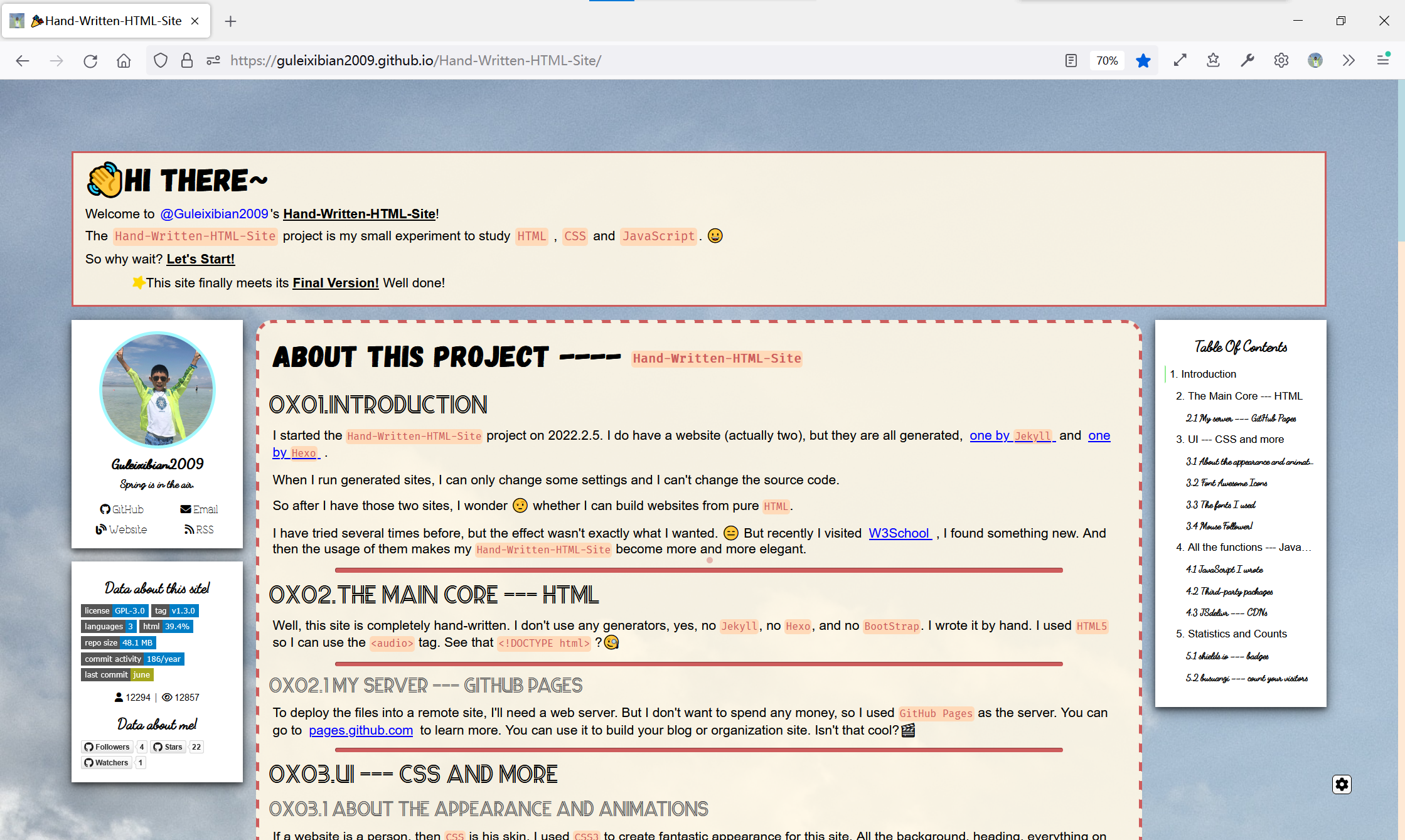Viewport: 1405px width, 840px height.
Task: Open the tracking protection shield icon
Action: [x=161, y=60]
